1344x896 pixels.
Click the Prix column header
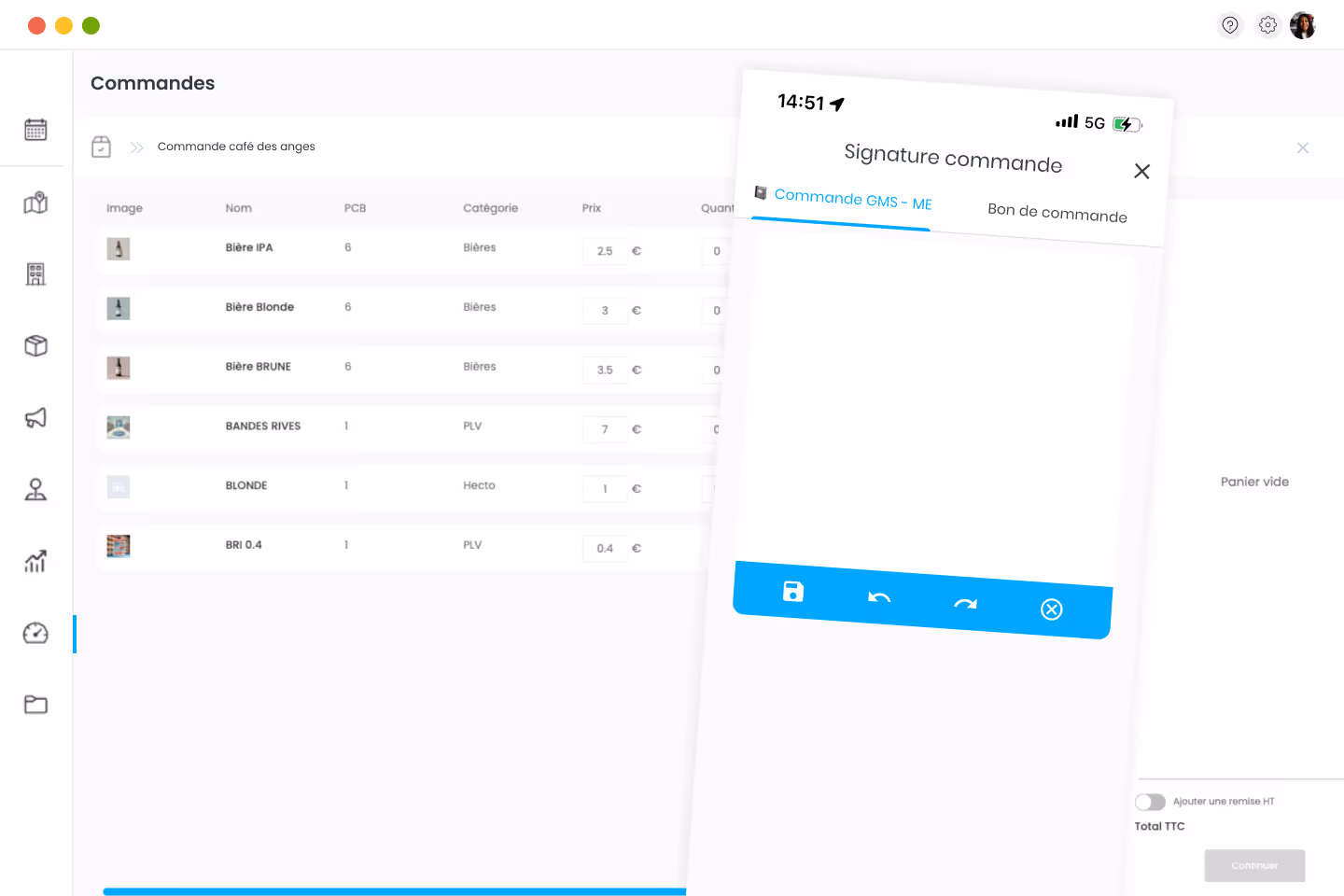pos(592,208)
